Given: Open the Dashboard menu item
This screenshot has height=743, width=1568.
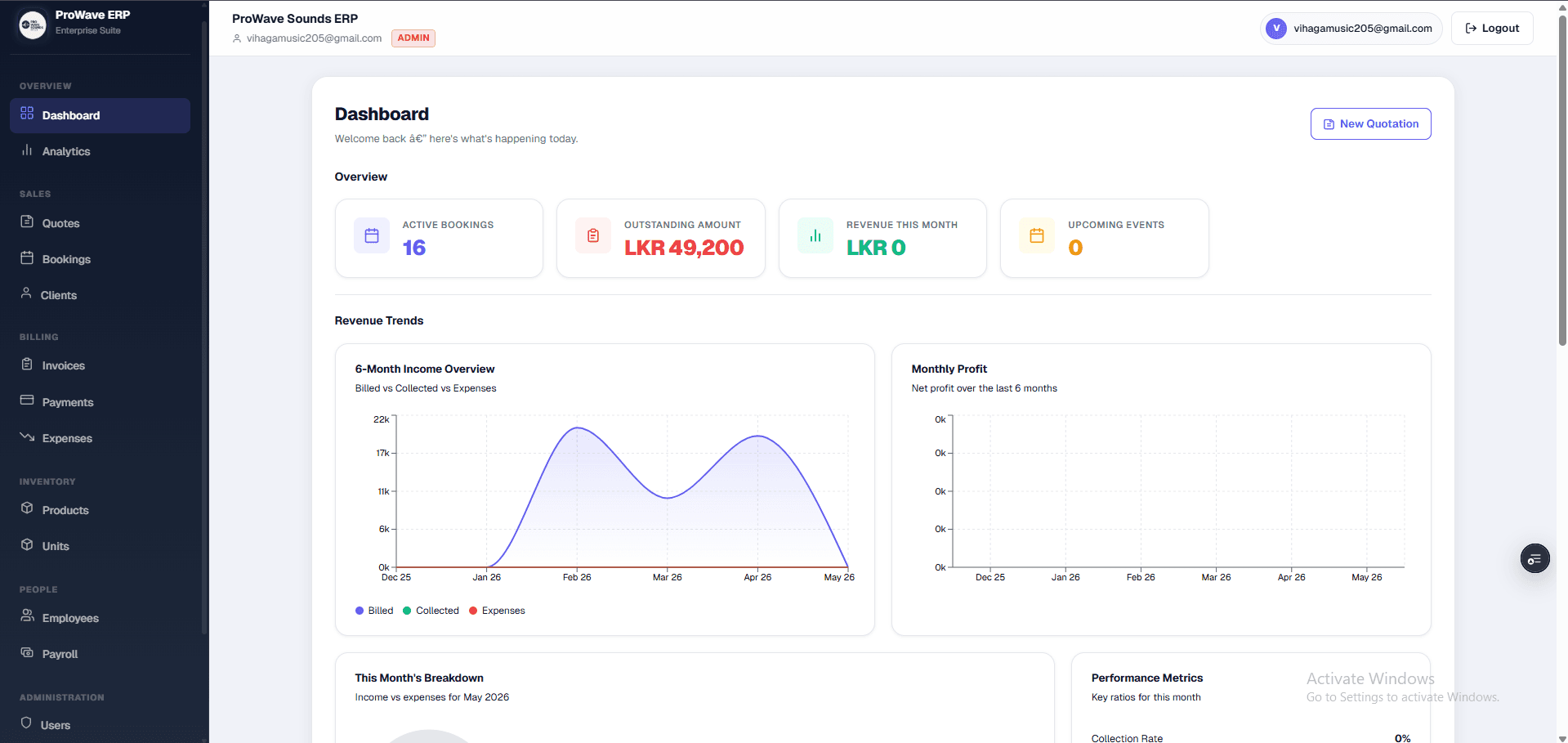Looking at the screenshot, I should 100,115.
